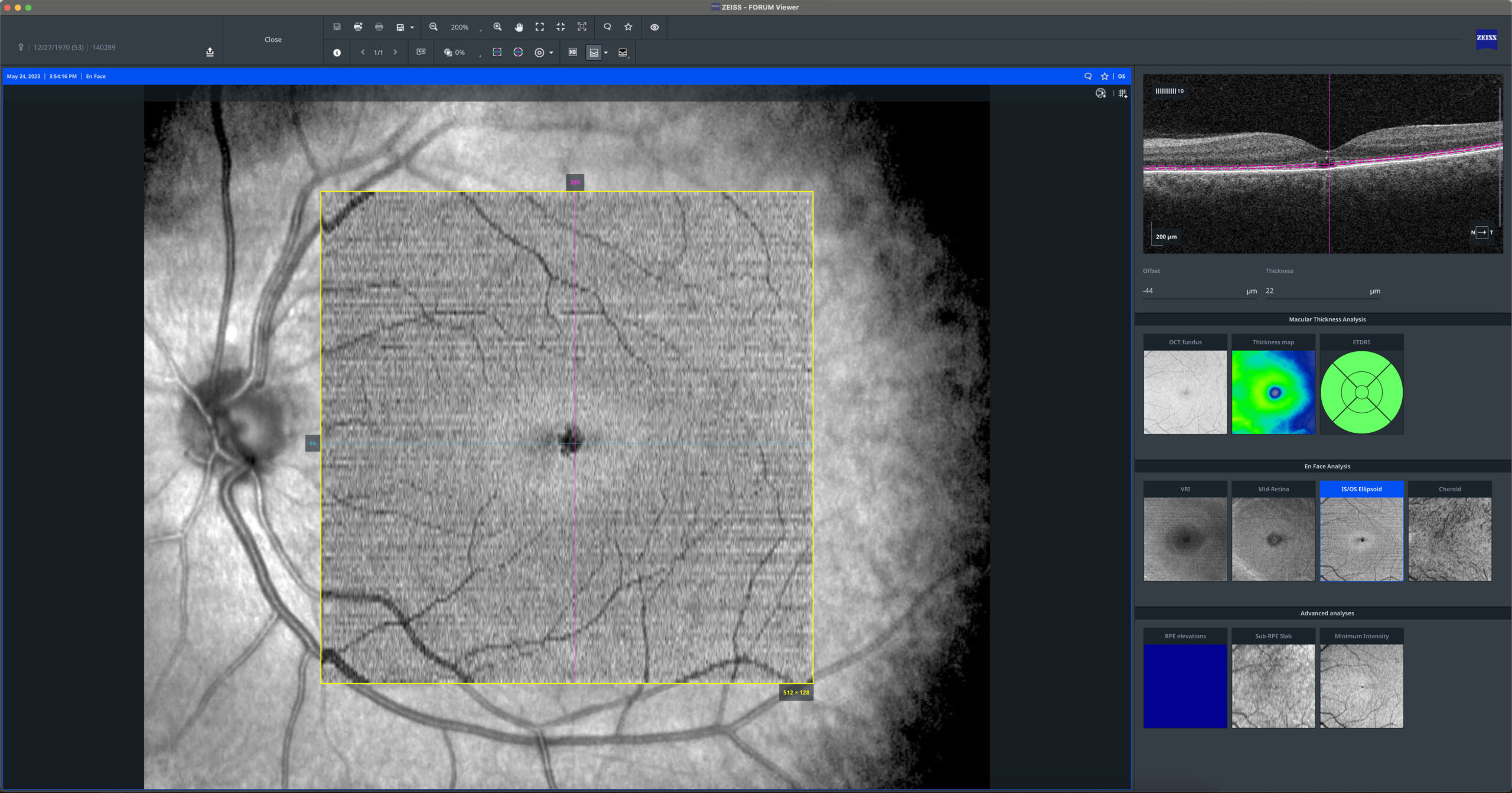Click the En Face label in header

96,76
